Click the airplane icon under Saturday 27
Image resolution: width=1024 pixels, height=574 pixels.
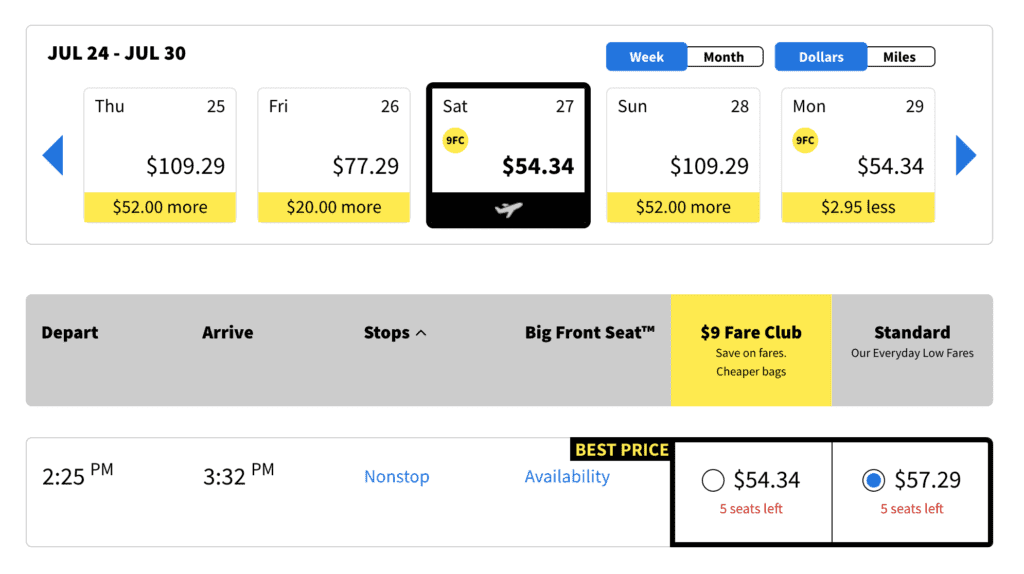(508, 210)
